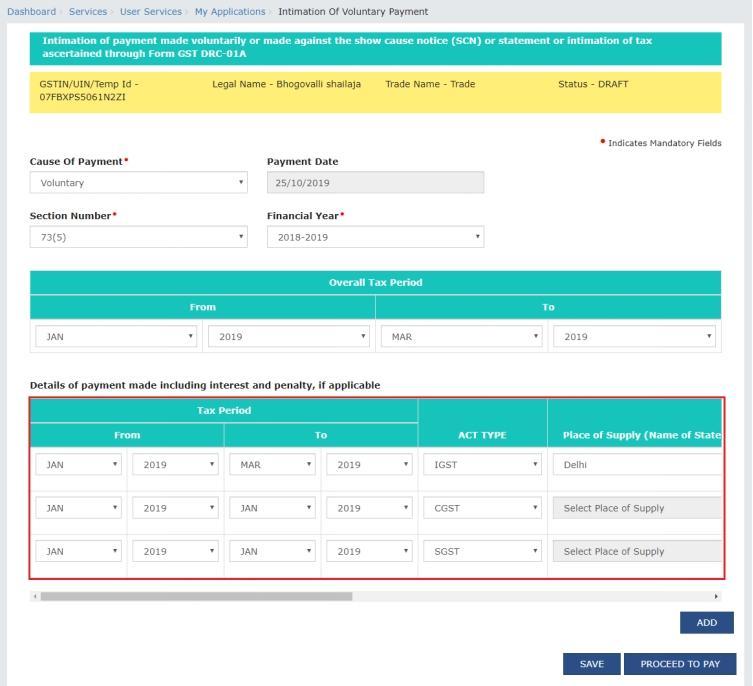Click the scrollbar right arrow
Screen dimensions: 753x686
coord(716,596)
